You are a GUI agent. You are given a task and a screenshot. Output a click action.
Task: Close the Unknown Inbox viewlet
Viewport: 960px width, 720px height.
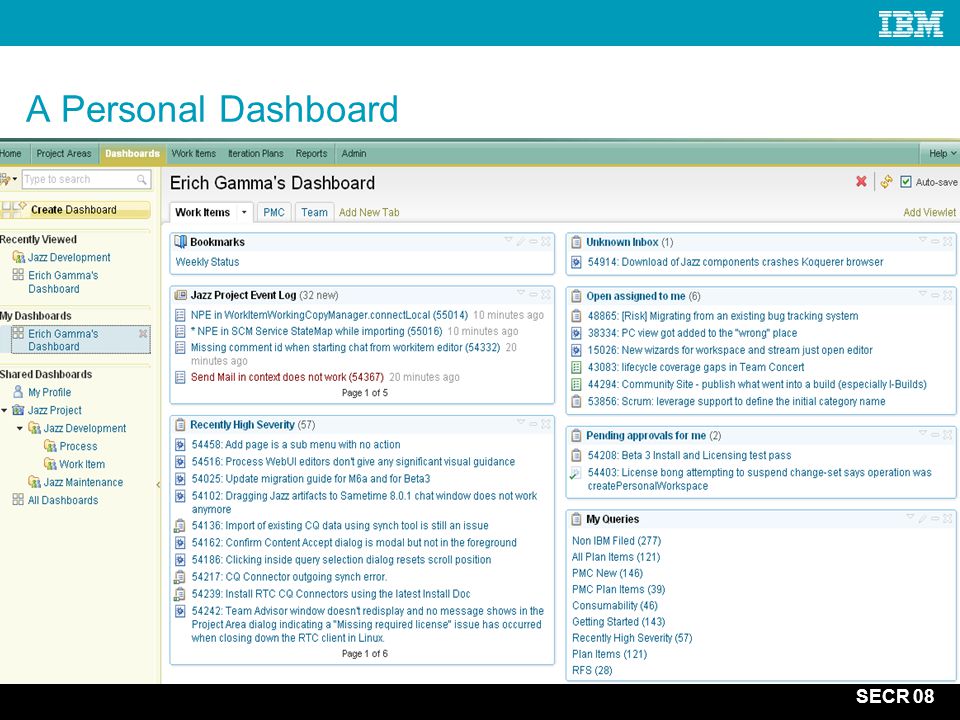pos(947,241)
